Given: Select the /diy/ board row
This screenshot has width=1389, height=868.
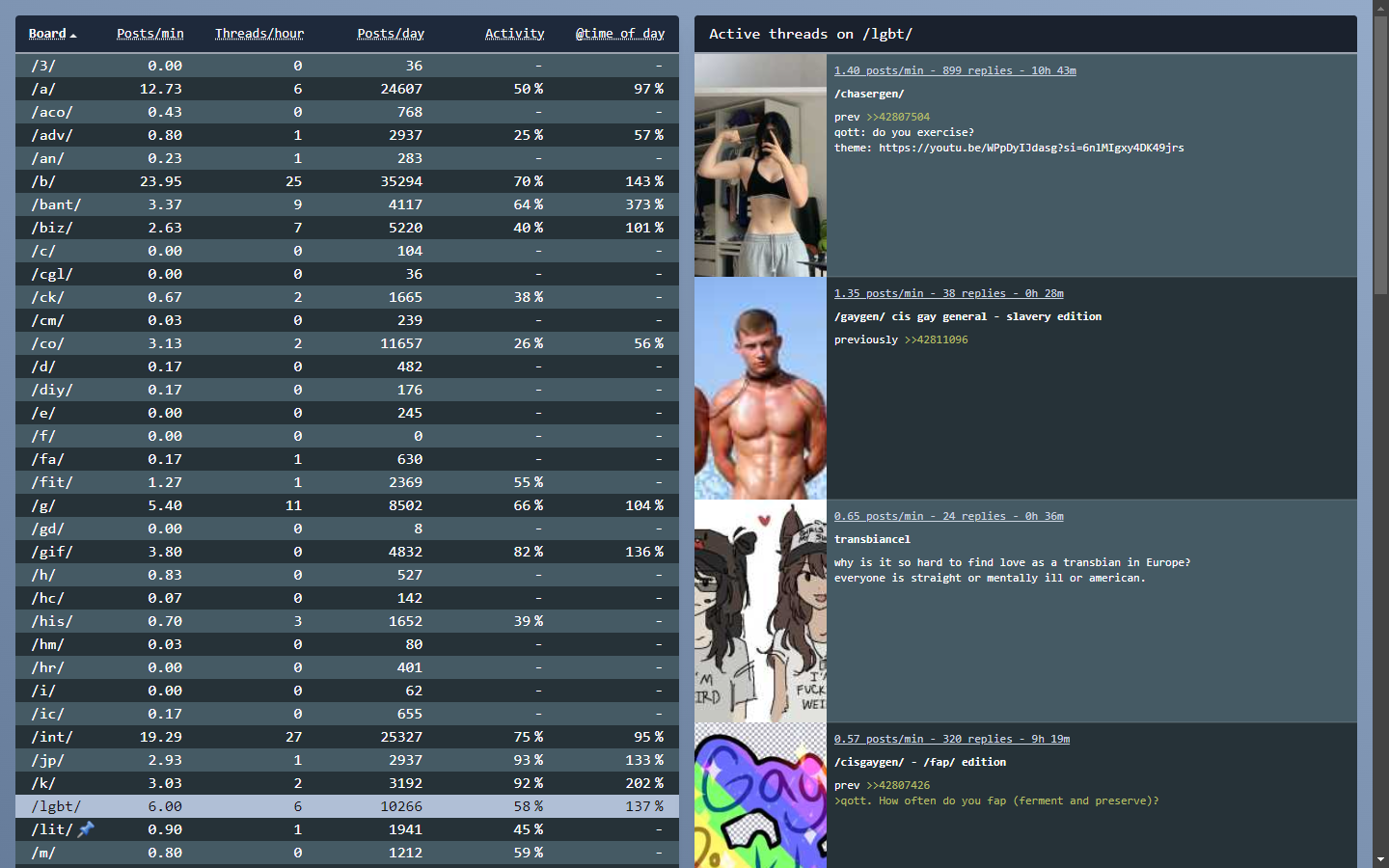Looking at the screenshot, I should pyautogui.click(x=347, y=390).
